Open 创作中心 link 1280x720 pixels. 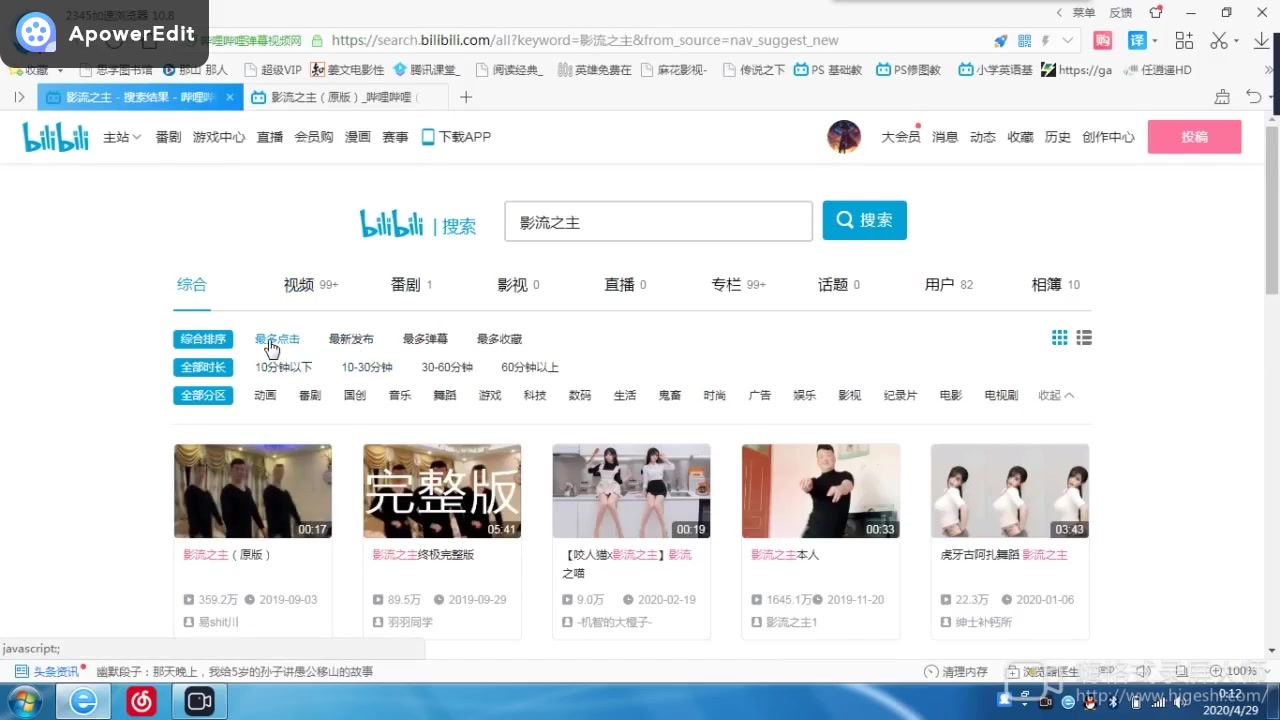(x=1108, y=137)
